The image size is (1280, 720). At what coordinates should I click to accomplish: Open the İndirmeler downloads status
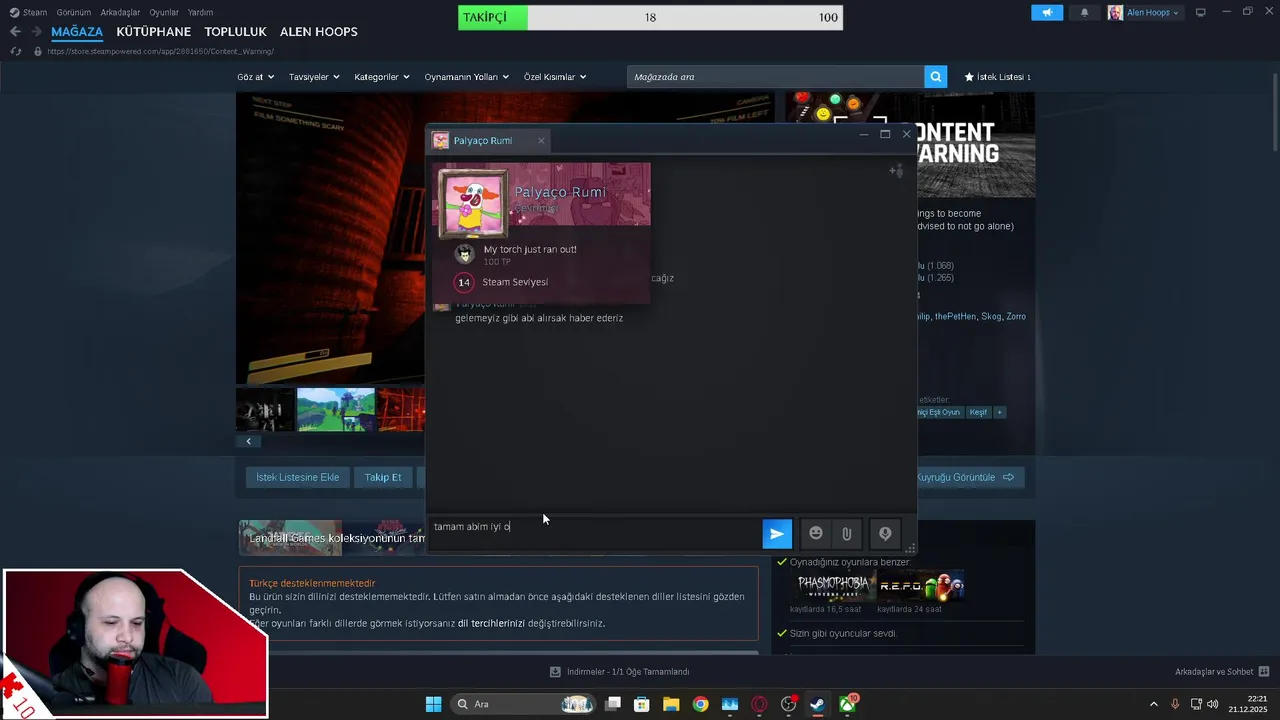click(619, 672)
